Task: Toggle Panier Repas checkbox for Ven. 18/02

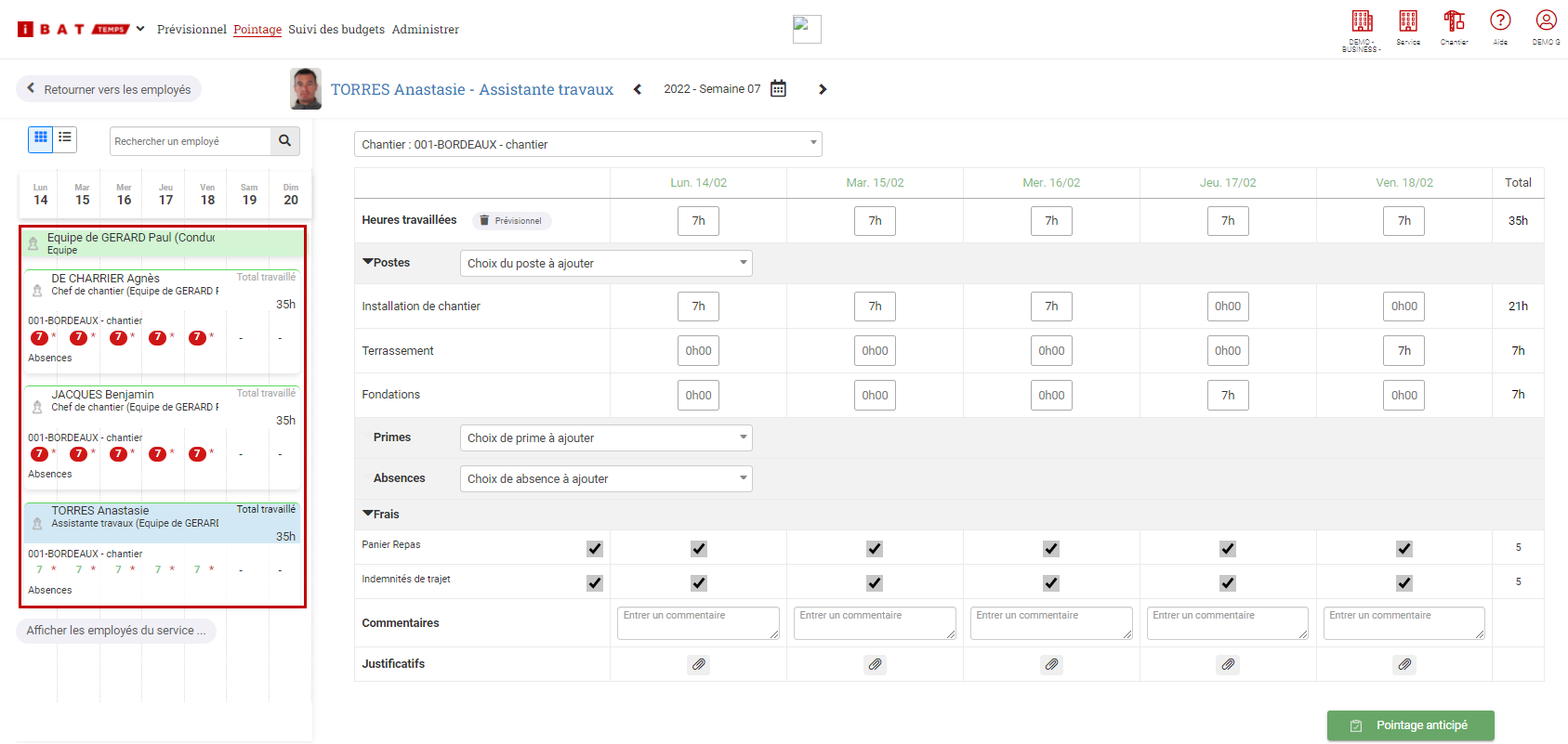Action: pos(1404,549)
